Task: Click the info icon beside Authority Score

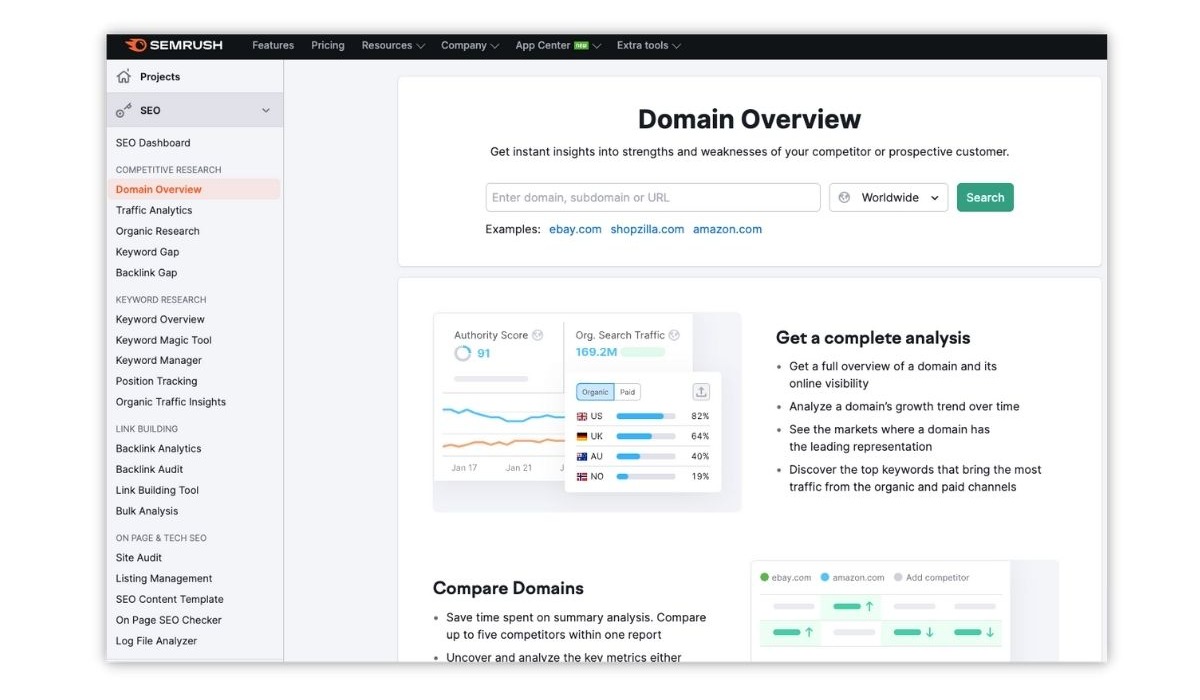Action: [x=538, y=335]
